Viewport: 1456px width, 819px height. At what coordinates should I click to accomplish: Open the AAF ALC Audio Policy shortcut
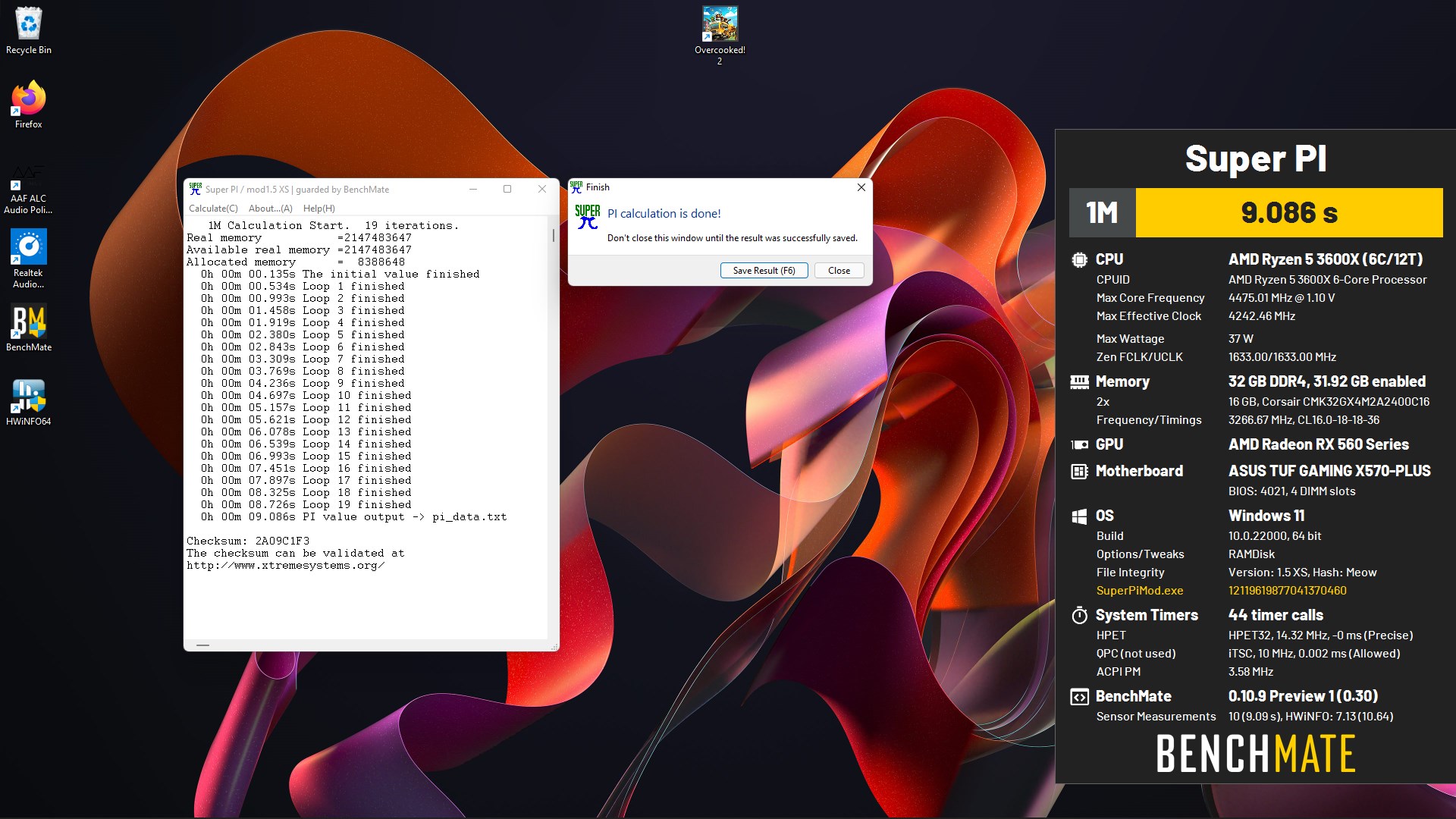(29, 190)
